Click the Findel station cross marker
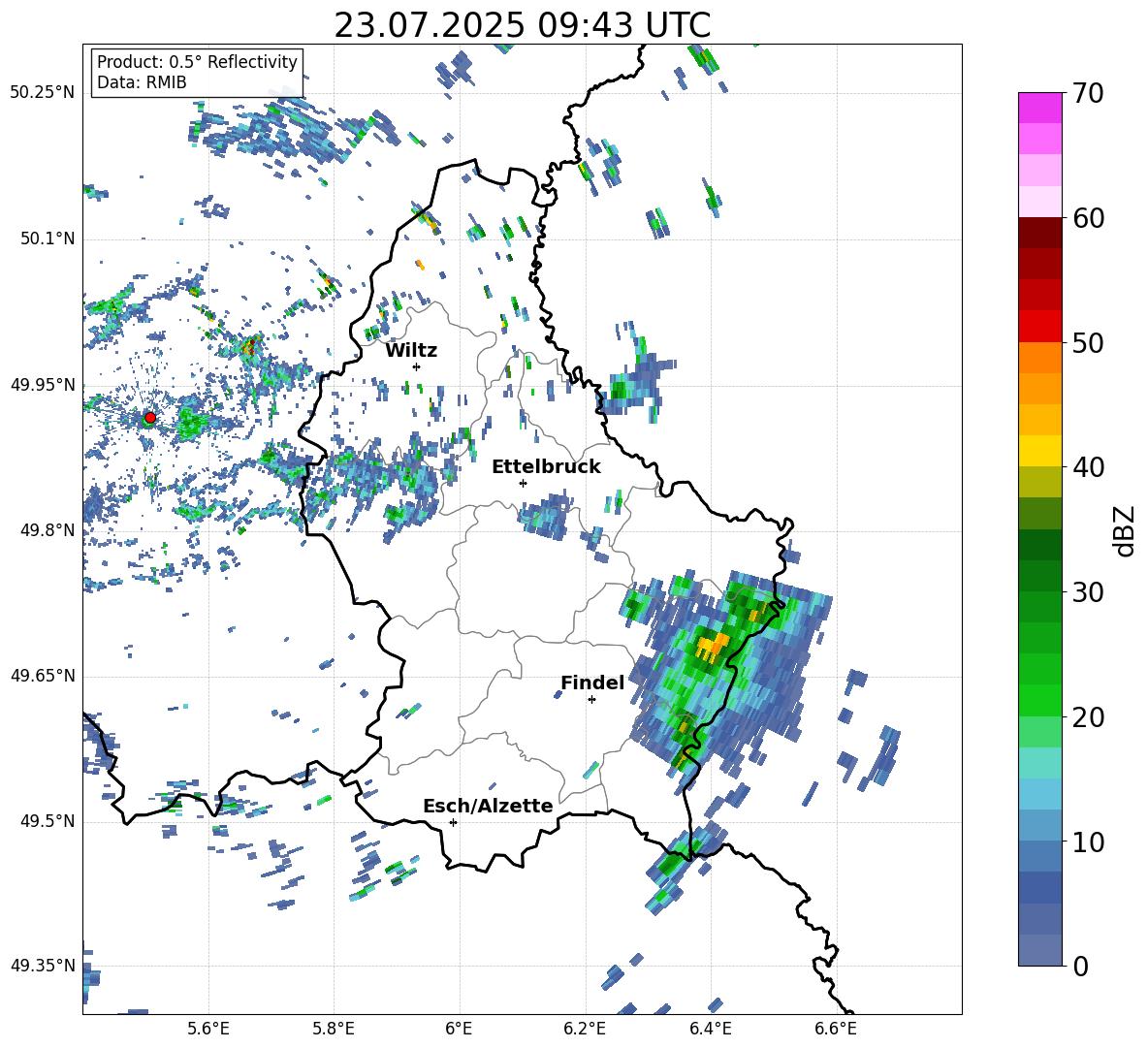This screenshot has width=1148, height=1048. click(x=591, y=700)
